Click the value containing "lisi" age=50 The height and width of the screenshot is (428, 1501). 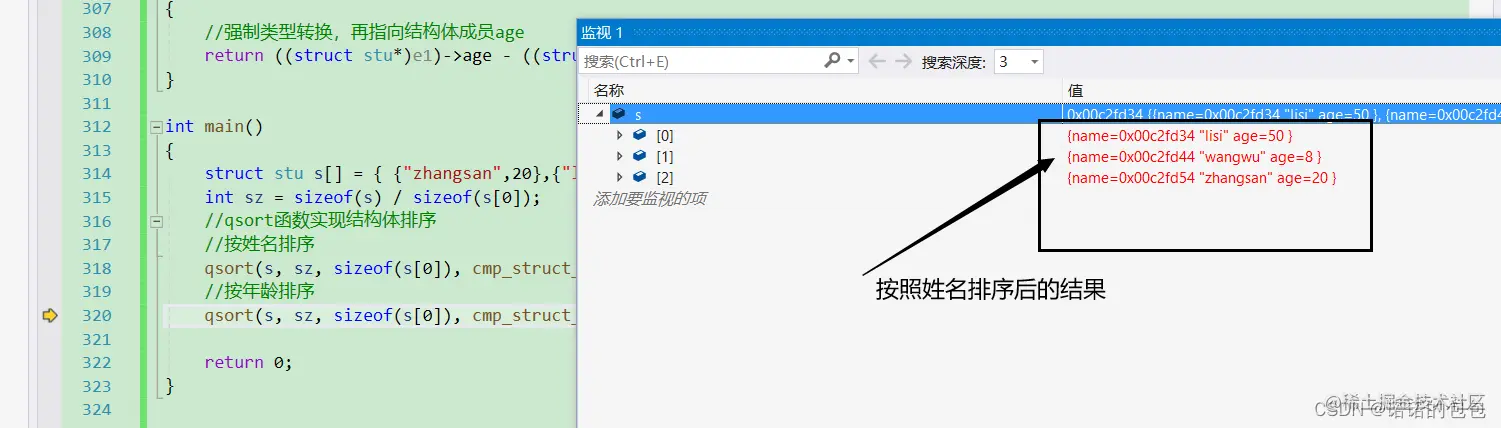pyautogui.click(x=1180, y=135)
